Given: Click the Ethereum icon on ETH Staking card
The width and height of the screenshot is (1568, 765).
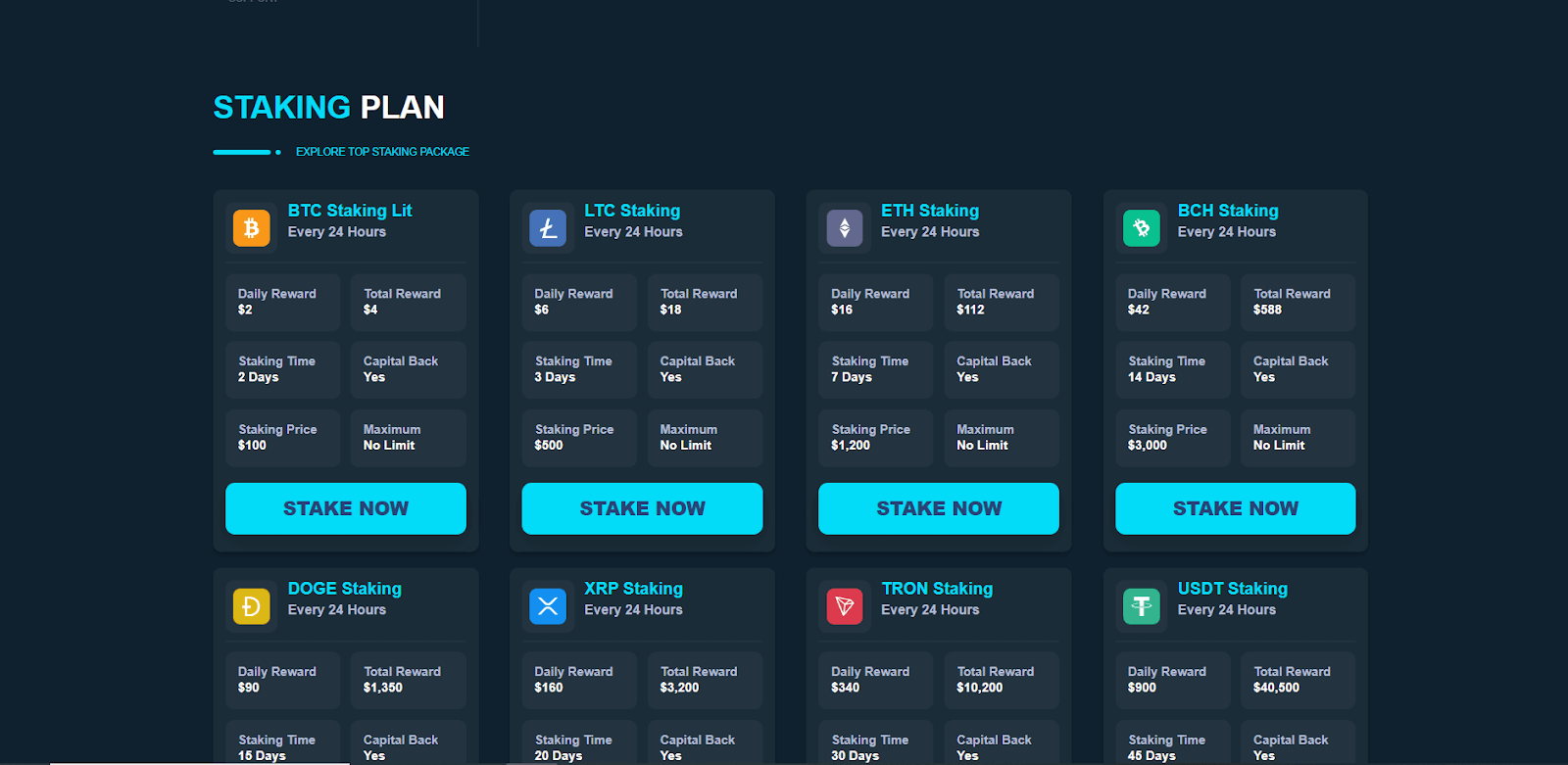Looking at the screenshot, I should pos(845,228).
